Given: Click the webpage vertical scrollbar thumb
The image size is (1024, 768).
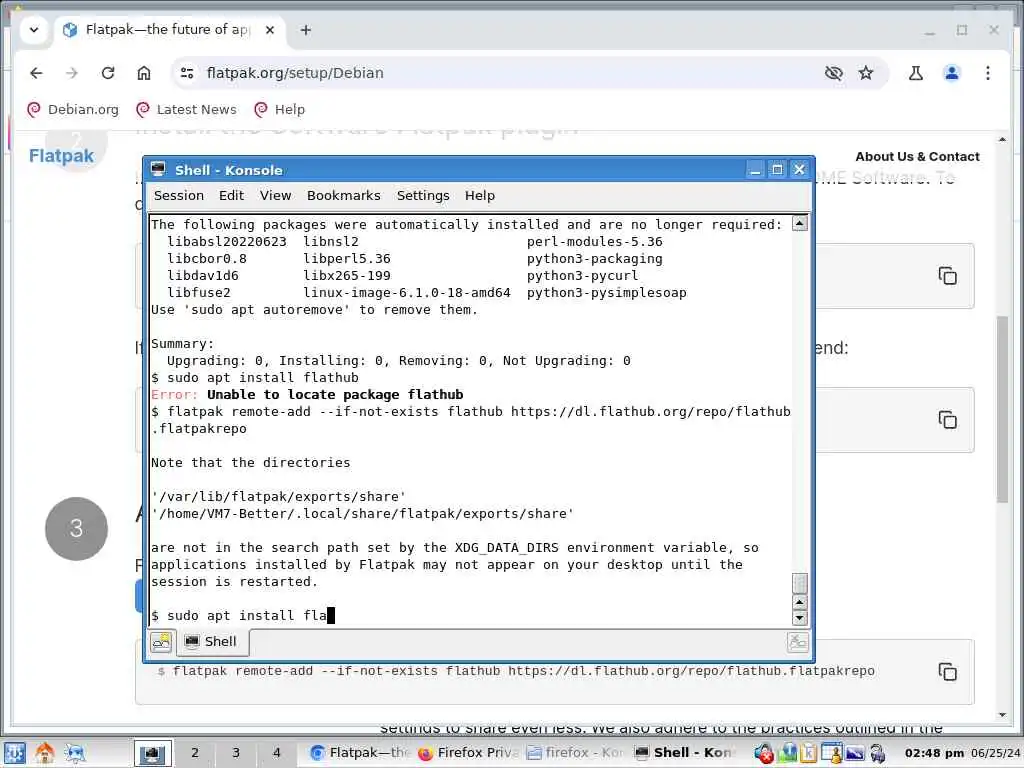Looking at the screenshot, I should click(1002, 409).
